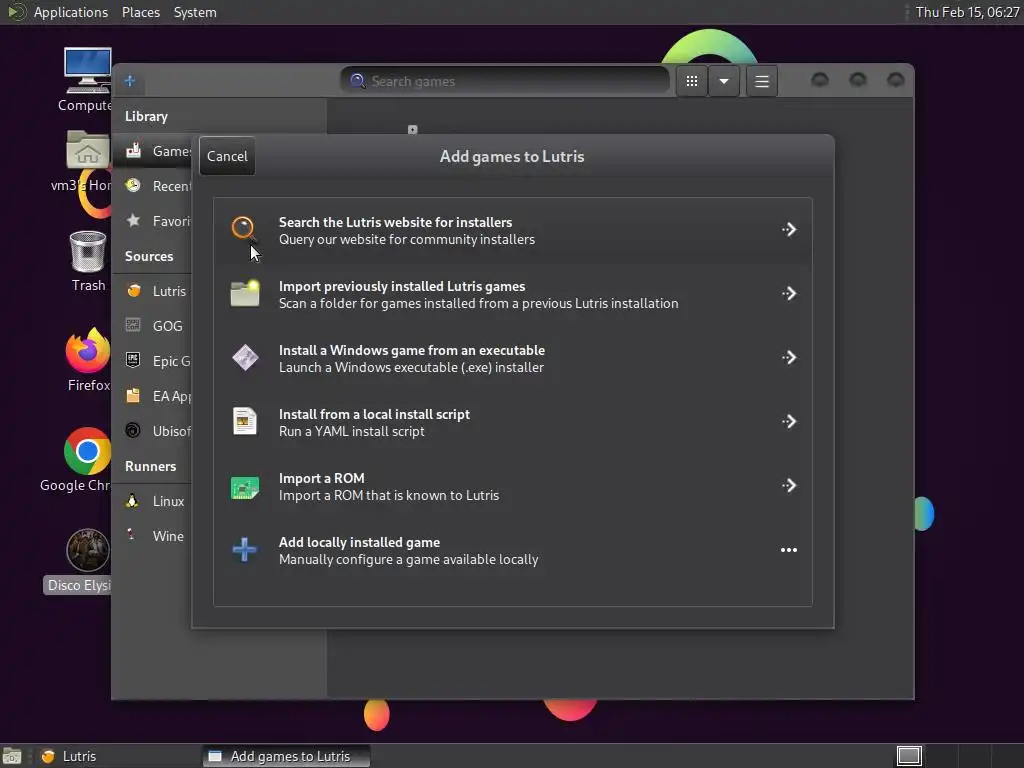Click arrow beside Install a Windows game
1024x768 pixels.
click(x=789, y=357)
